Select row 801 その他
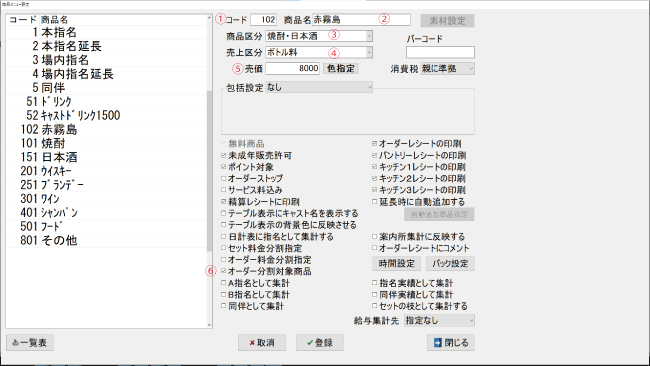The image size is (650, 366). tap(106, 240)
